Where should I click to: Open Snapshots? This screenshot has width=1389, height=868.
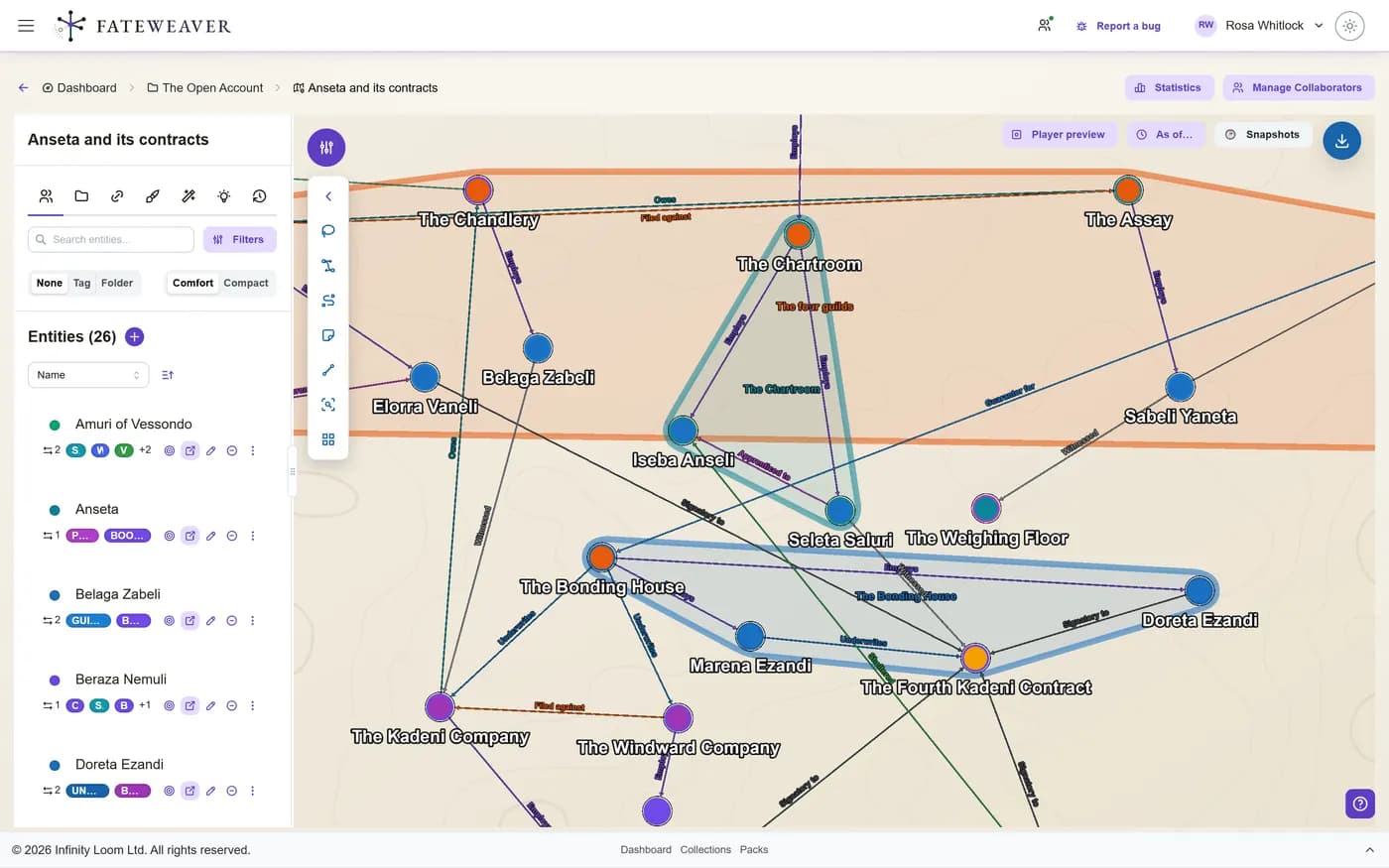pos(1263,134)
